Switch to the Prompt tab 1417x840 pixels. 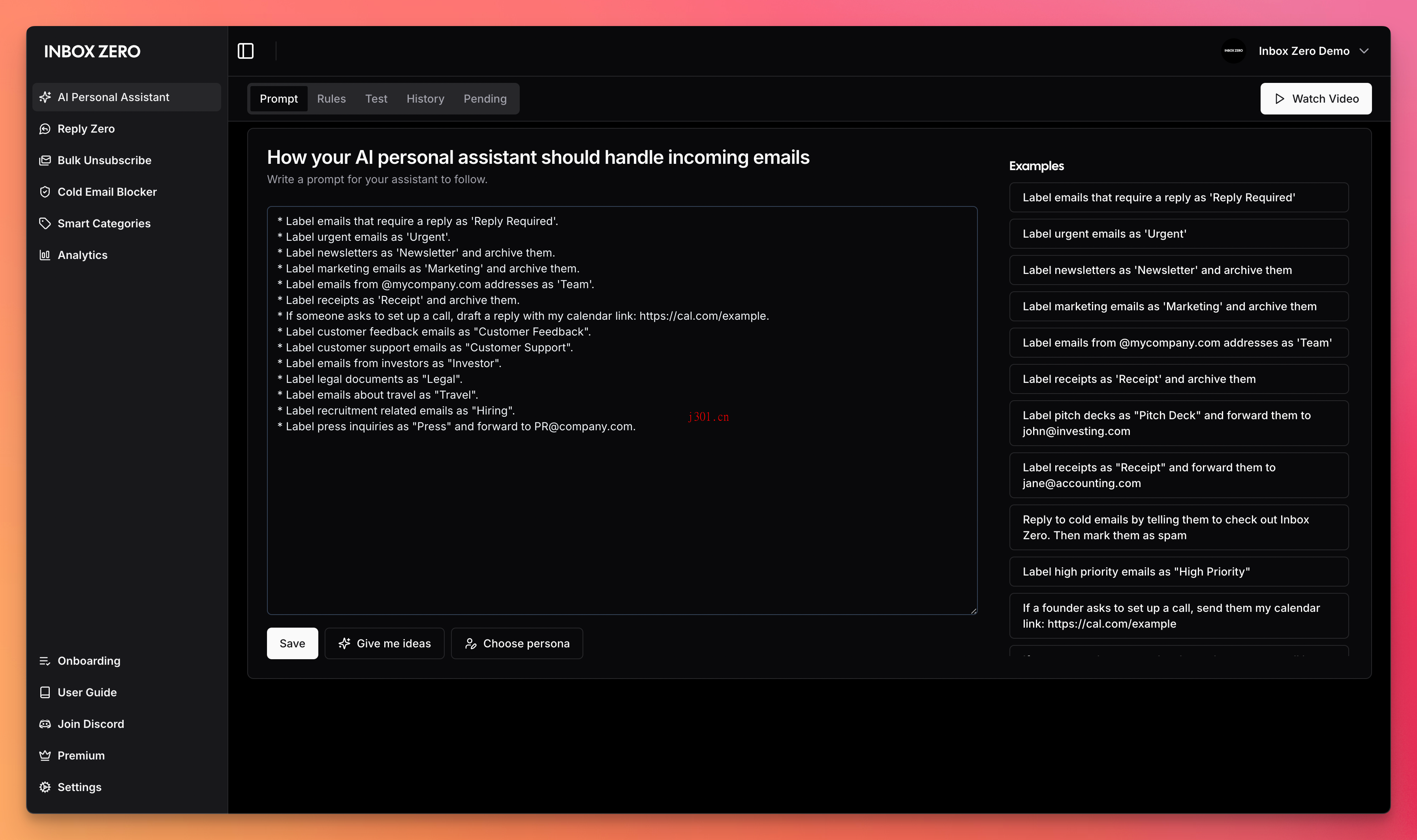[x=278, y=99]
